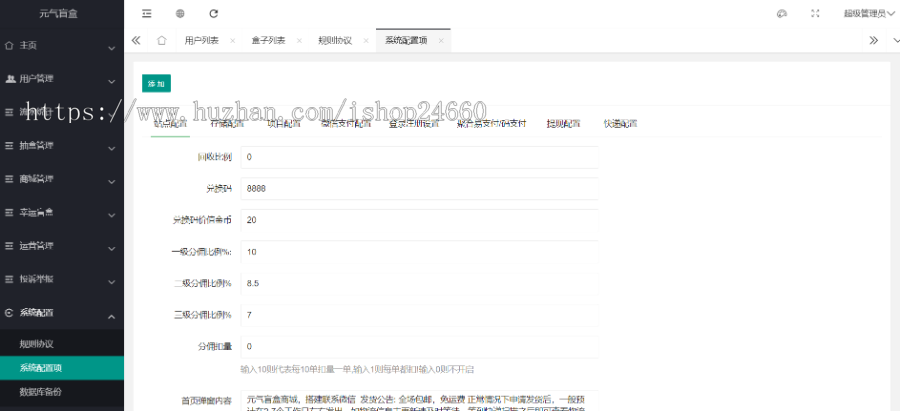Click the 兑换码价值金币 input showing 20
The width and height of the screenshot is (900, 411).
click(x=419, y=220)
